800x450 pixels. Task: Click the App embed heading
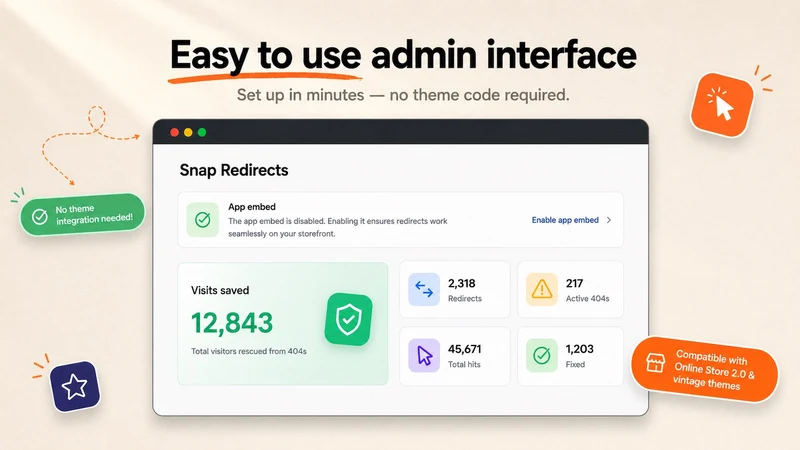[252, 207]
